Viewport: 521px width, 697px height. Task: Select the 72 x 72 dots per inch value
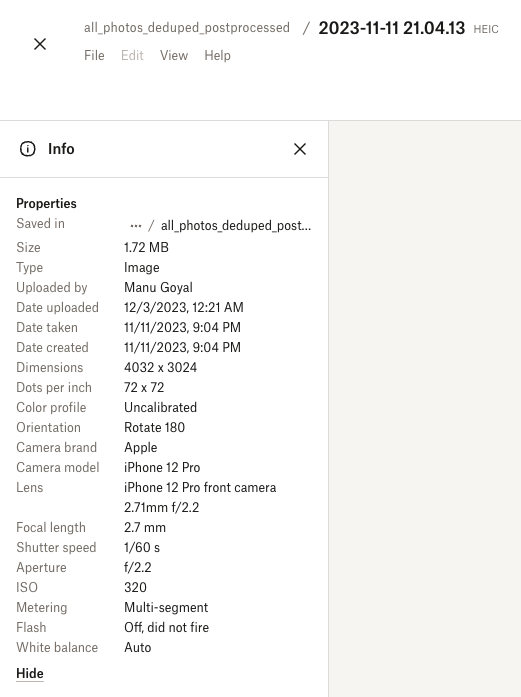tap(144, 387)
